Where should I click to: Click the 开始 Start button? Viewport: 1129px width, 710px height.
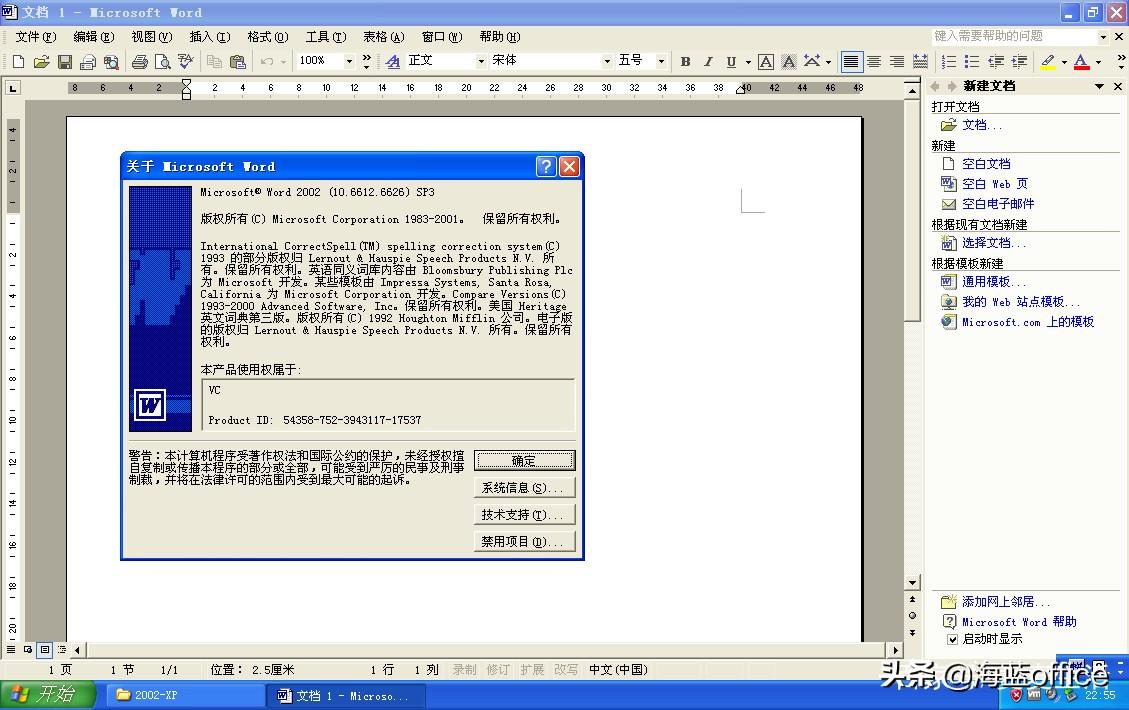(x=48, y=694)
